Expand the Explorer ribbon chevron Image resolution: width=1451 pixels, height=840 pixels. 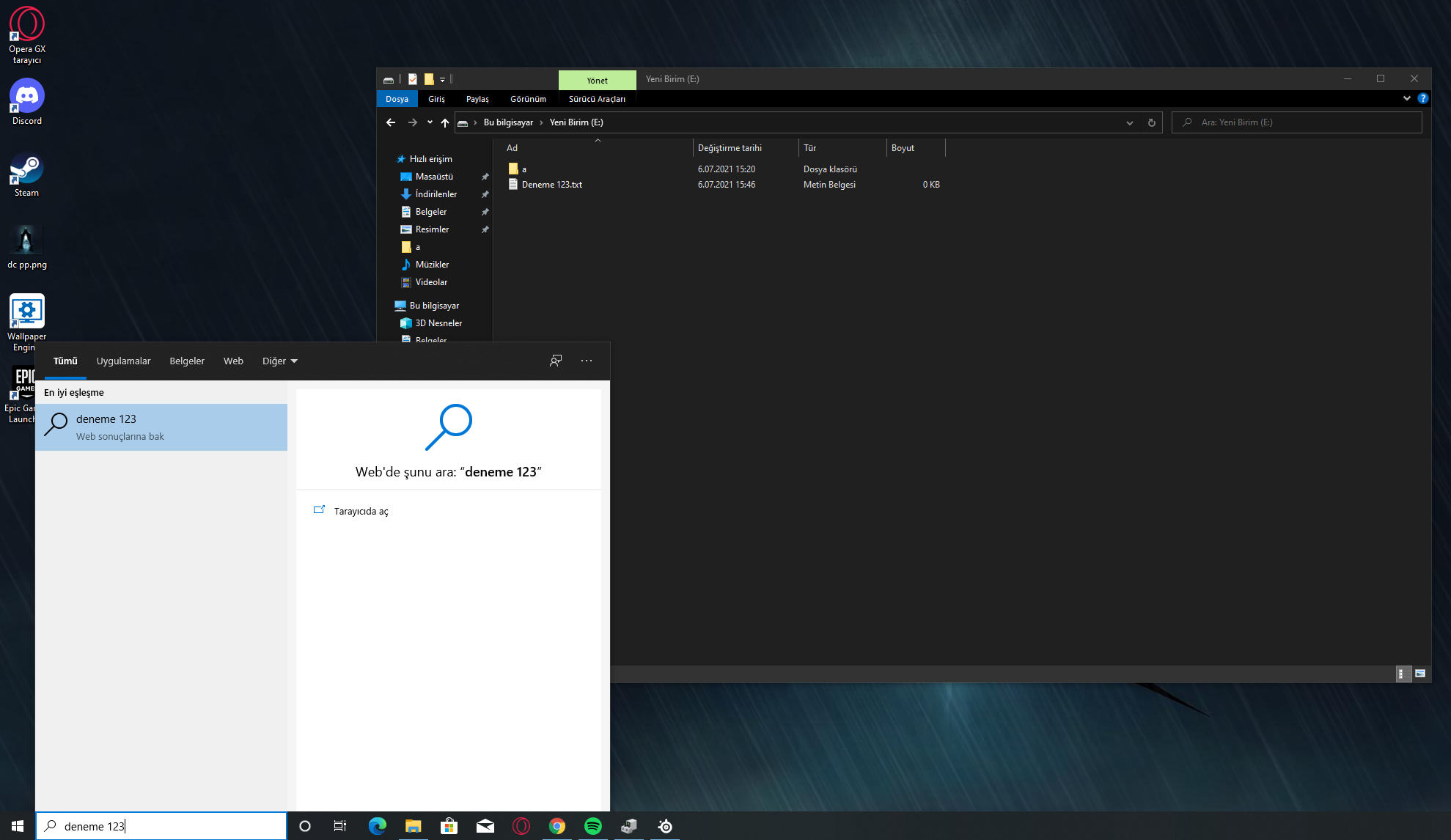[x=1407, y=98]
